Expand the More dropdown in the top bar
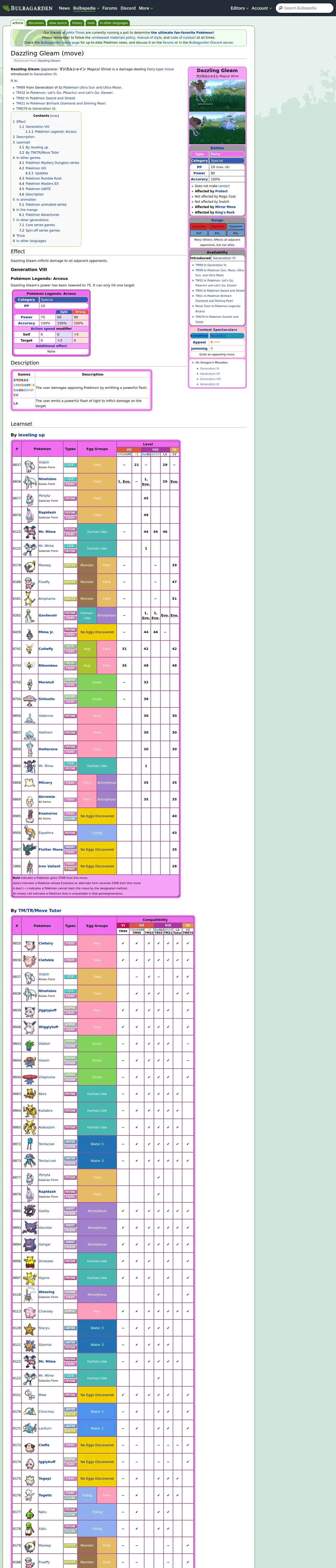 (146, 8)
